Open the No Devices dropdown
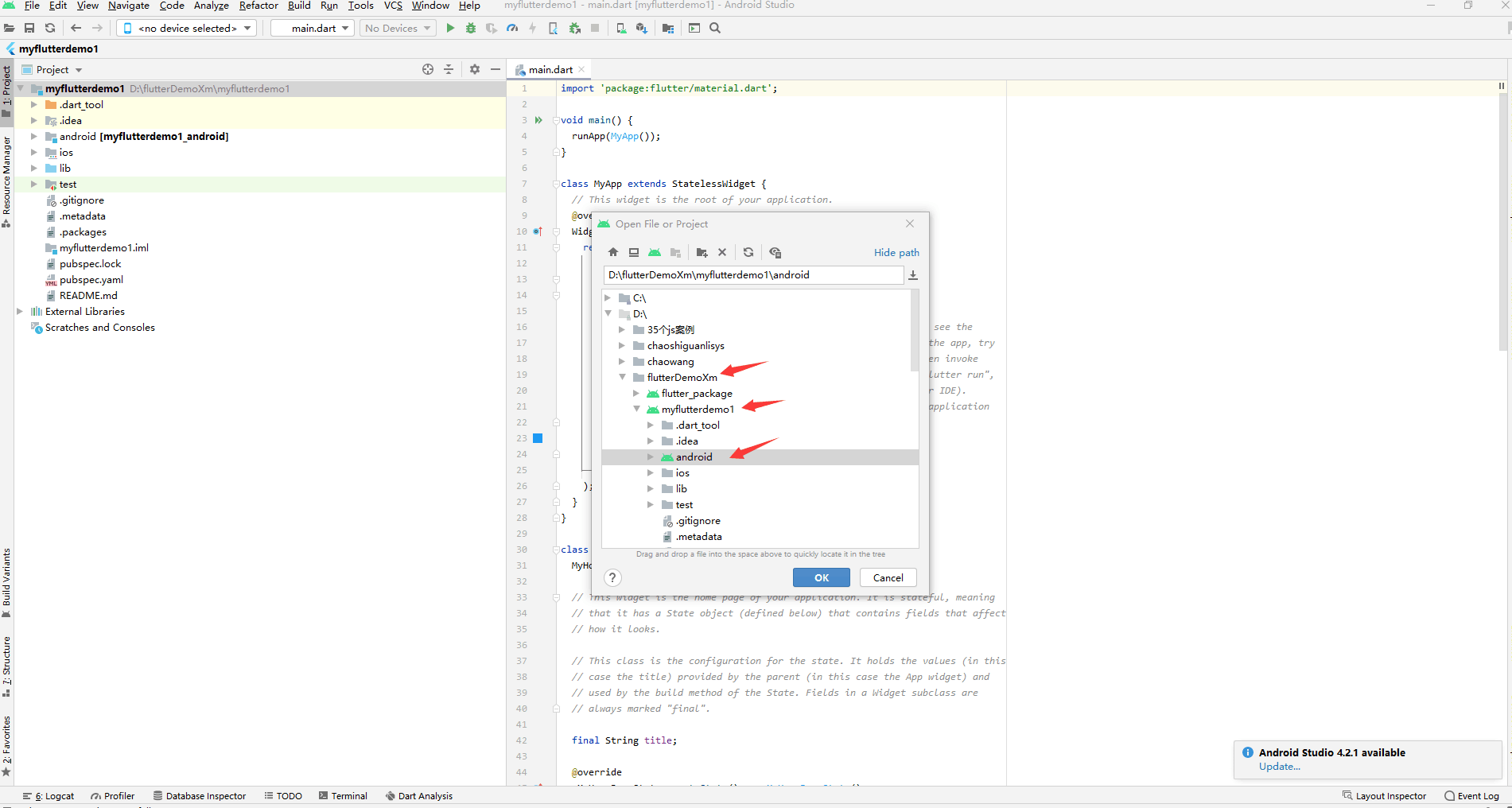This screenshot has height=808, width=1512. point(398,28)
